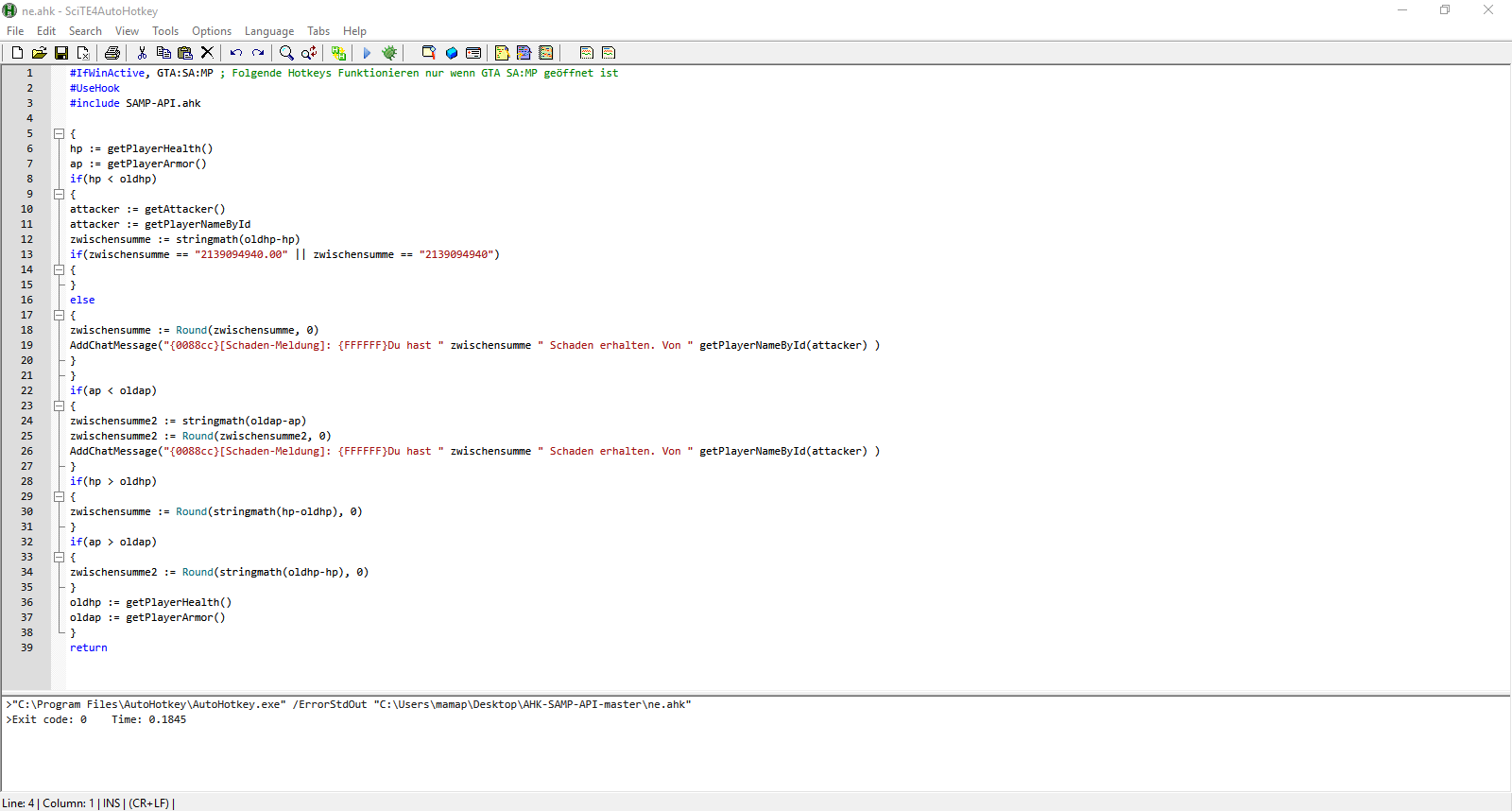Image resolution: width=1512 pixels, height=811 pixels.
Task: Print the script using the printer icon
Action: click(x=112, y=53)
